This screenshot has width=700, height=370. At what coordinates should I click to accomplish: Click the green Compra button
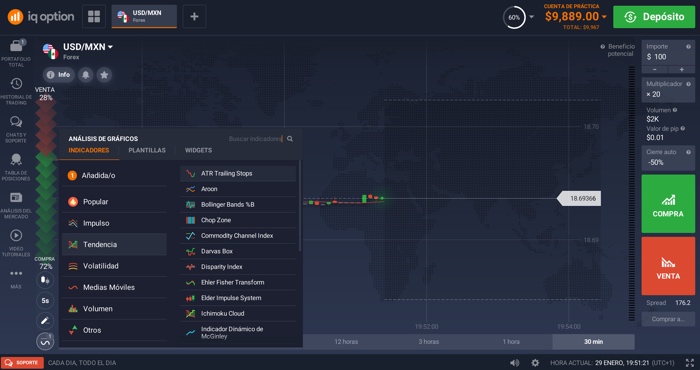[668, 204]
